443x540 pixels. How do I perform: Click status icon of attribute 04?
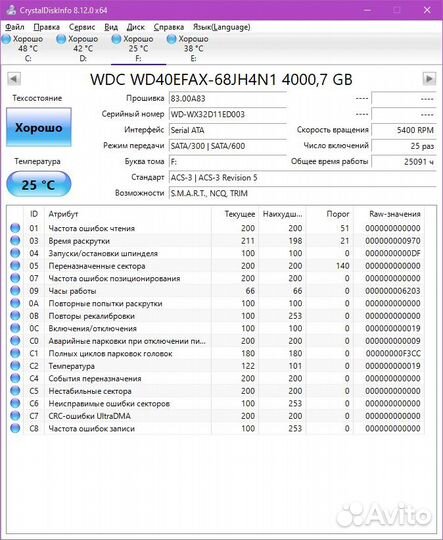tap(15, 253)
